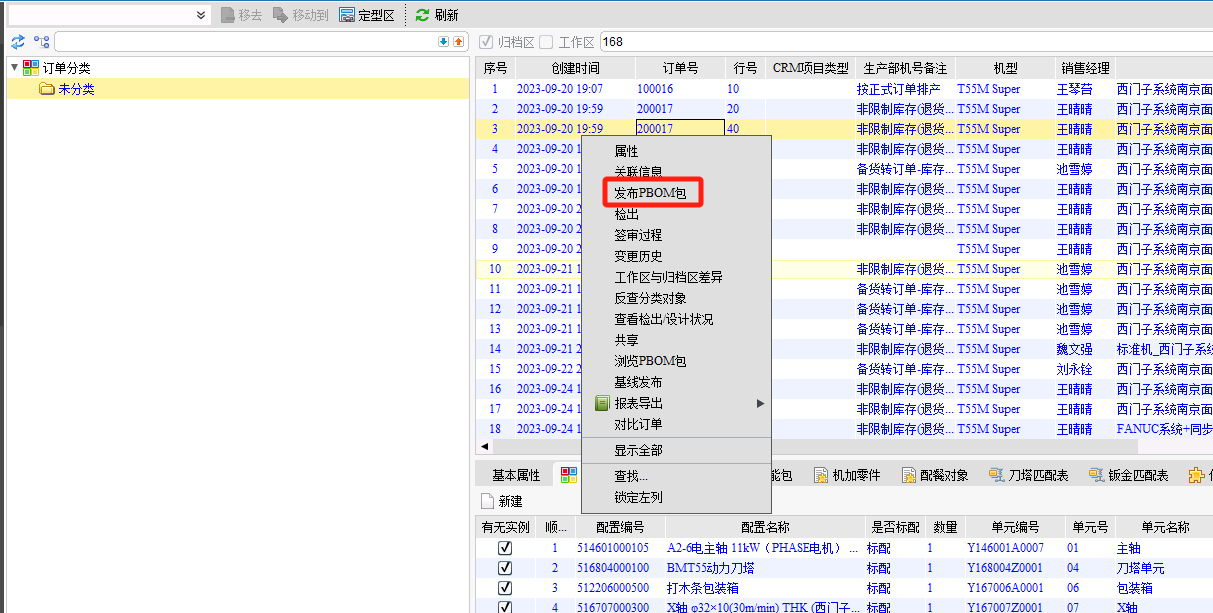Collapse the 订单分类 tree node
This screenshot has height=613, width=1213.
click(x=14, y=68)
